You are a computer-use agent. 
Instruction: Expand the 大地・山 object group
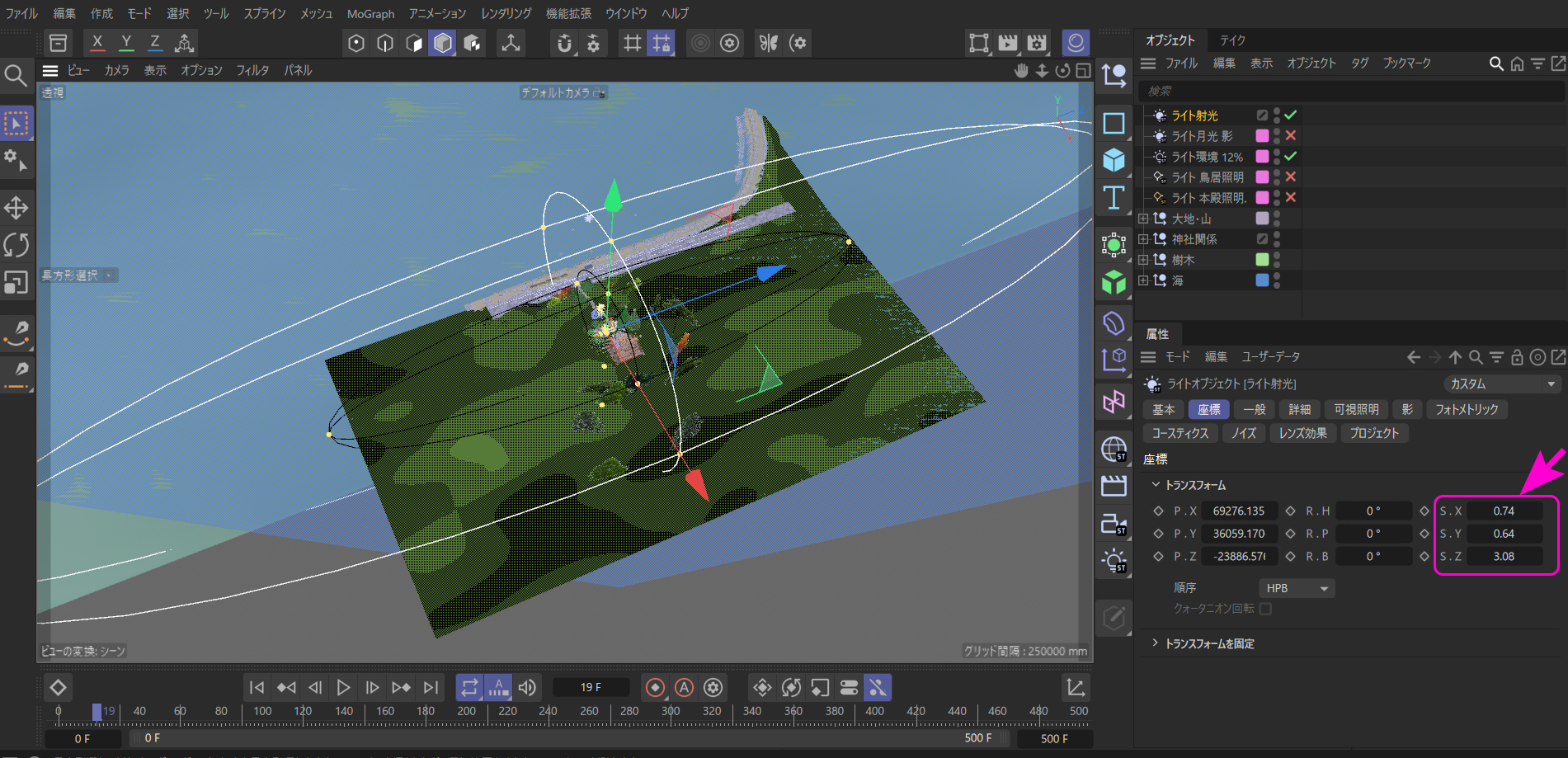point(1143,219)
